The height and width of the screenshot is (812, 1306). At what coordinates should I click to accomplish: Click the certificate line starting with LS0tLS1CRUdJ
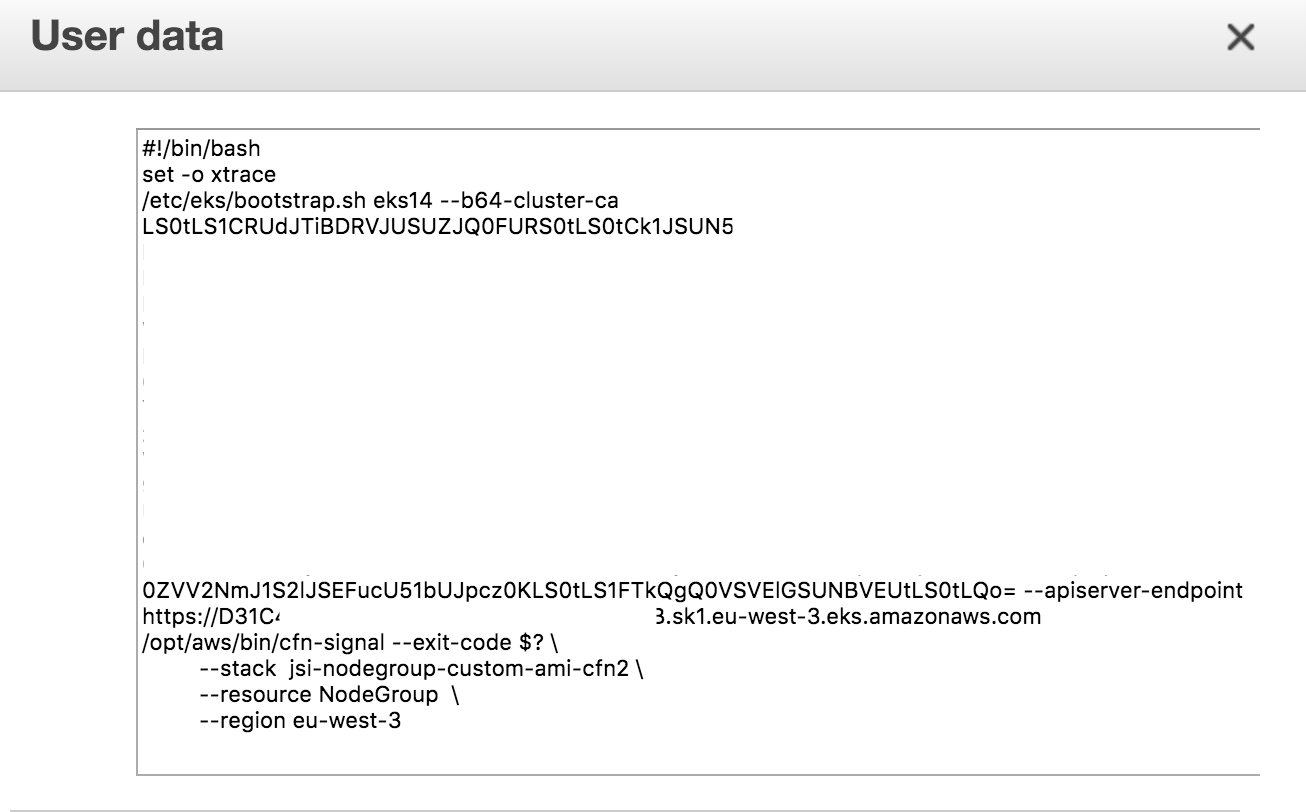point(438,227)
